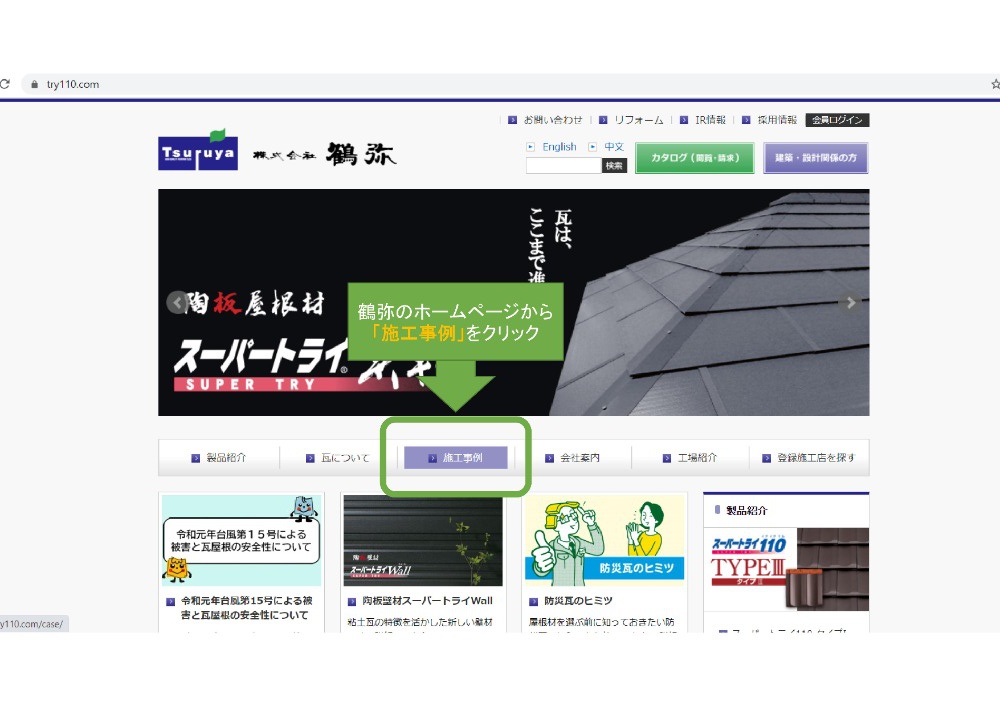Open 建築・設計関係の方 purple button

(816, 158)
